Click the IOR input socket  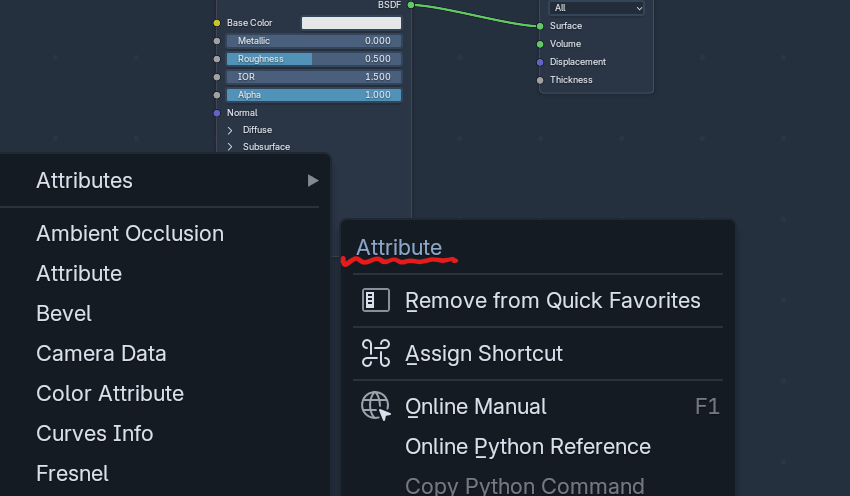(217, 77)
